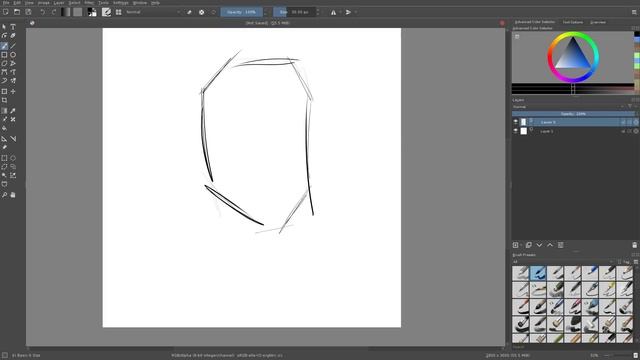Select the Gradient tool

click(4, 111)
